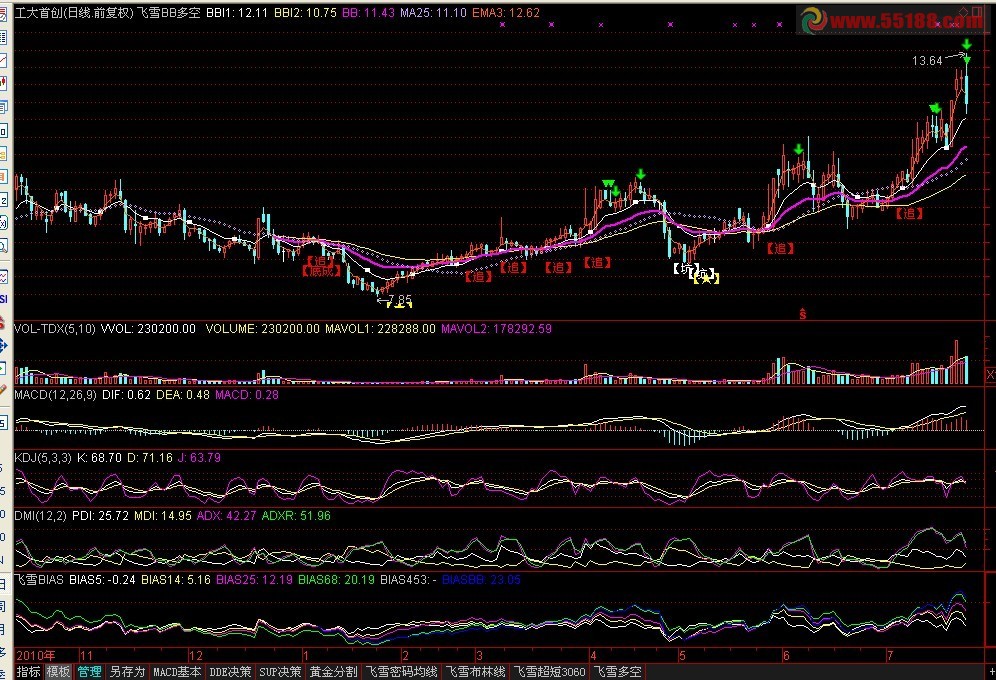Click the 另存为 button
996x680 pixels.
127,672
